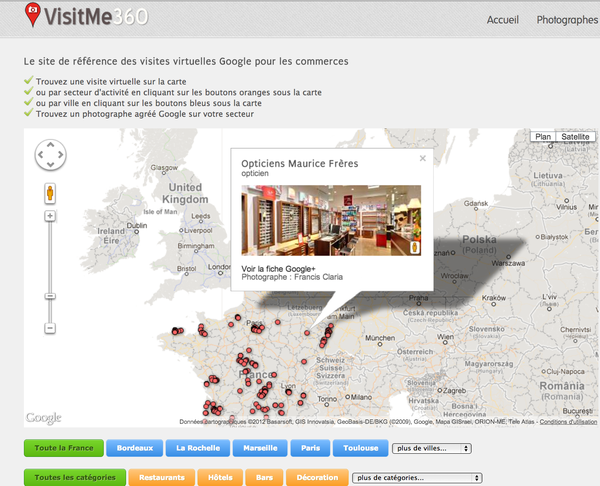600x486 pixels.
Task: Click the Gdańsk city label on map
Action: pyautogui.click(x=476, y=203)
